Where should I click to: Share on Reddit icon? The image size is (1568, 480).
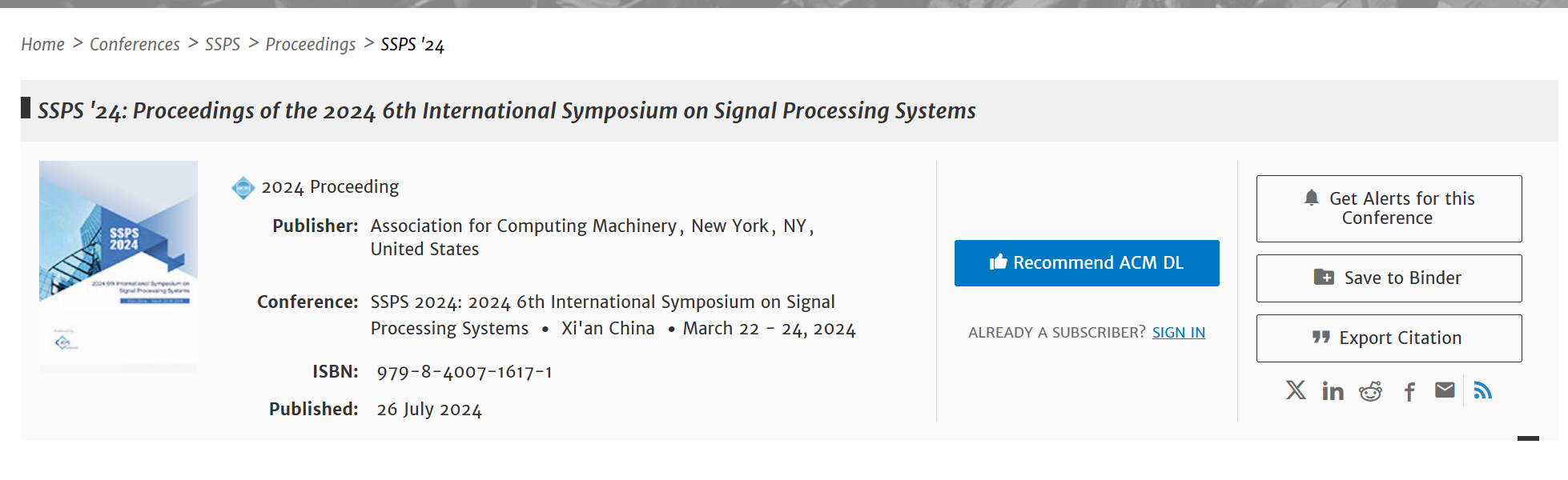1371,390
